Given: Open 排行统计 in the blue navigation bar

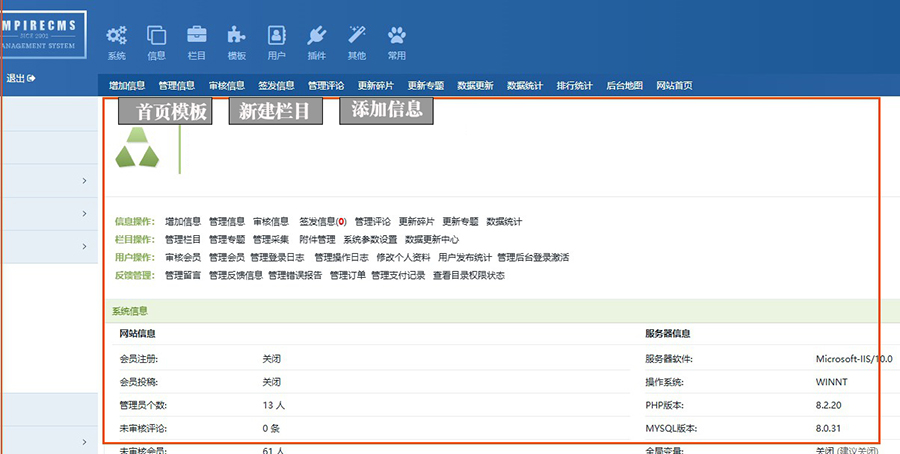Looking at the screenshot, I should pos(574,86).
